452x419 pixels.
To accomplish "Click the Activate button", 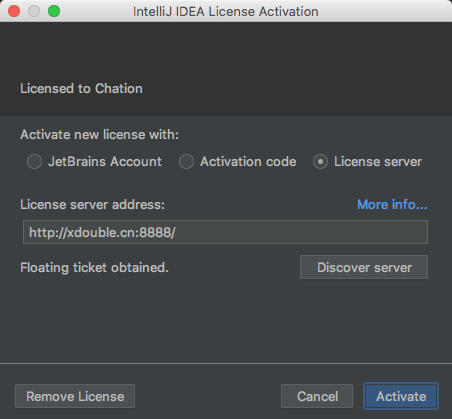I will 401,396.
